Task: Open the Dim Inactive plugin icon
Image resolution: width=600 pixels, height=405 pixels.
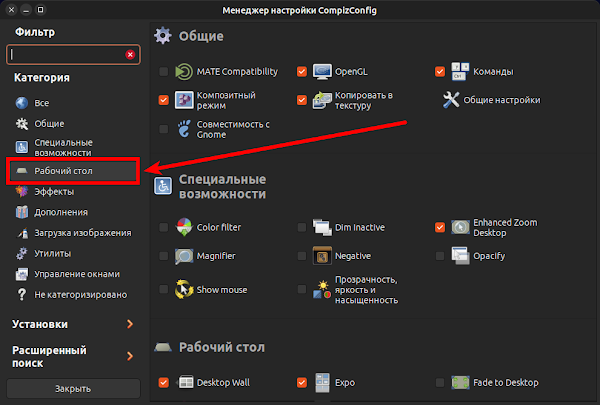Action: coord(322,227)
